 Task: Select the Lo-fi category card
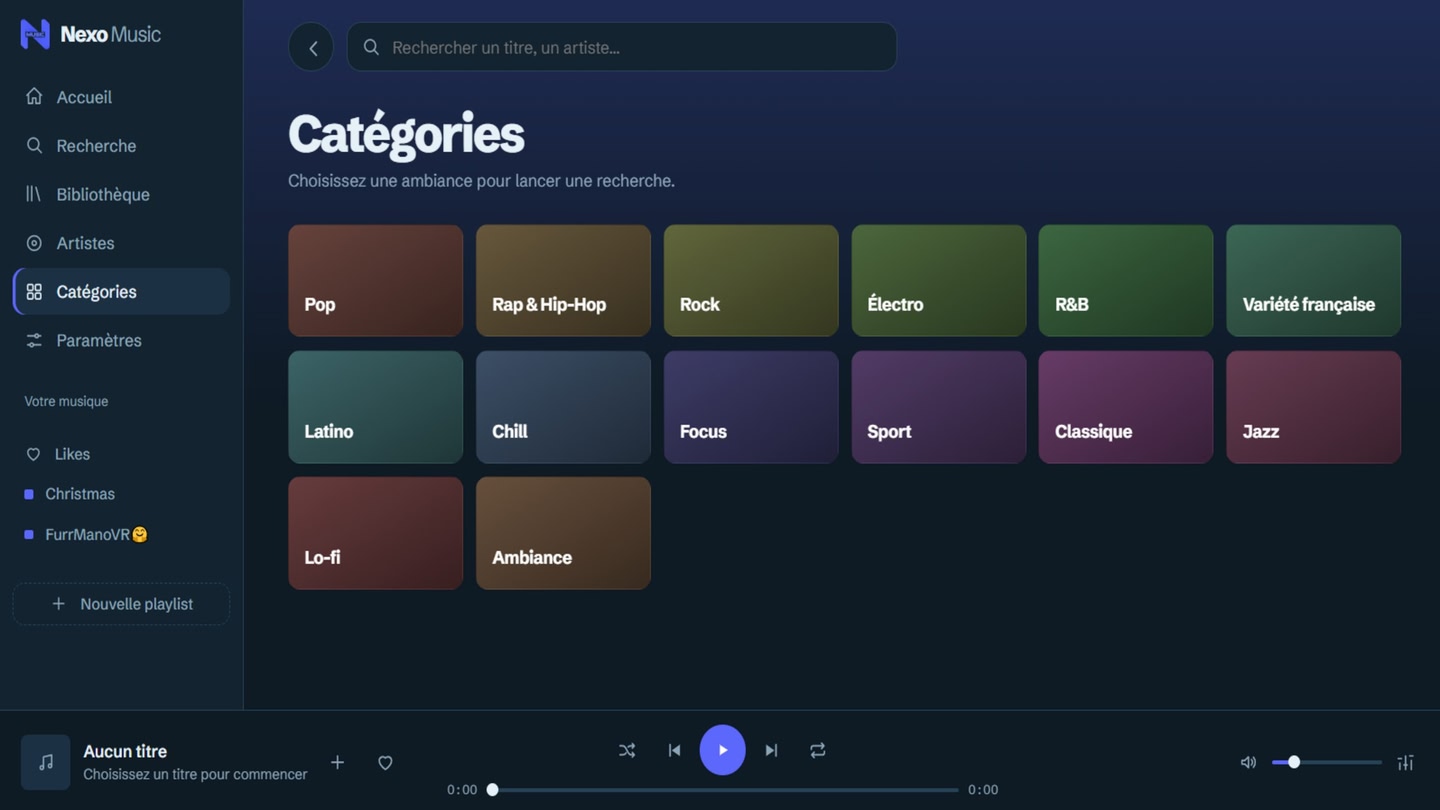point(376,533)
